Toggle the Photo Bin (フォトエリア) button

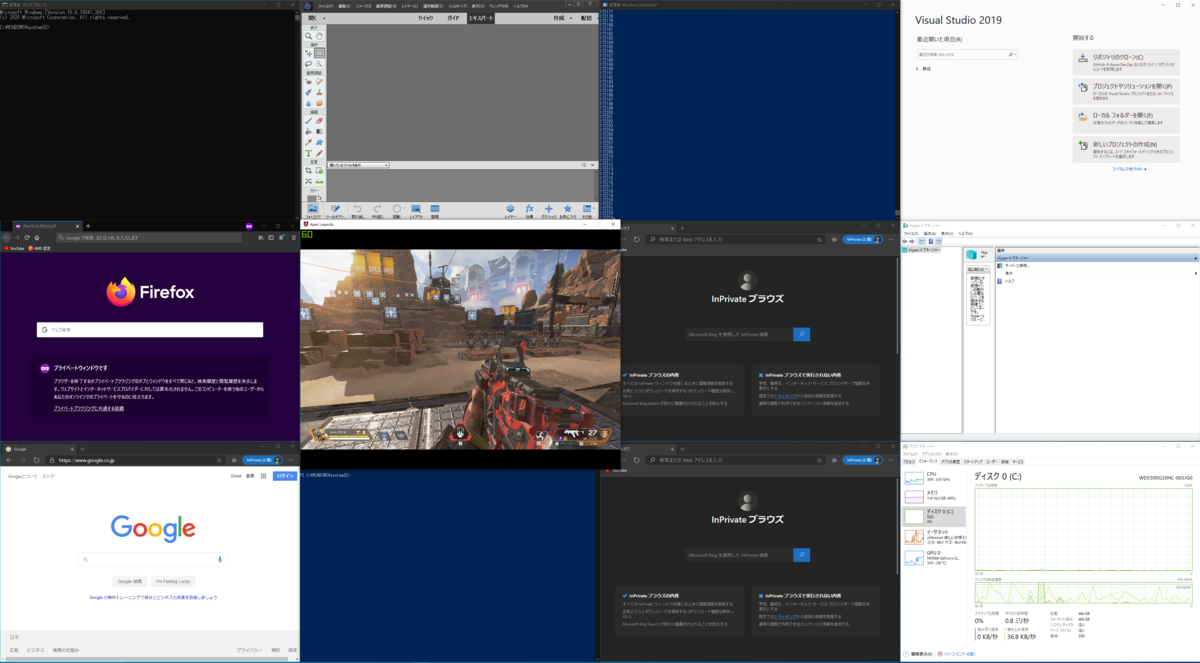point(313,209)
